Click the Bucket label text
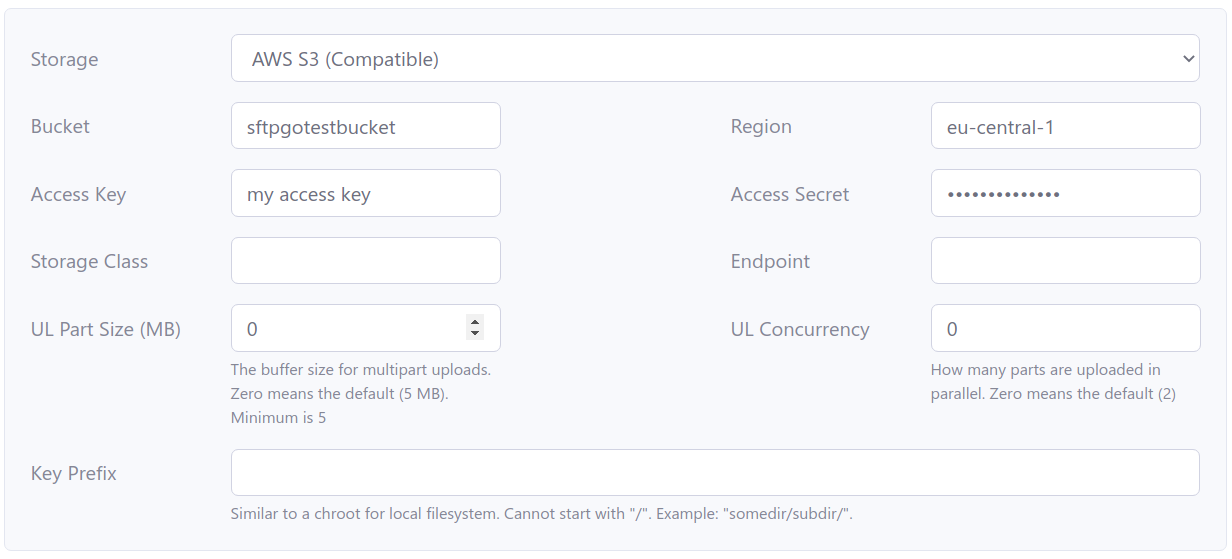This screenshot has height=559, width=1232. pyautogui.click(x=60, y=127)
